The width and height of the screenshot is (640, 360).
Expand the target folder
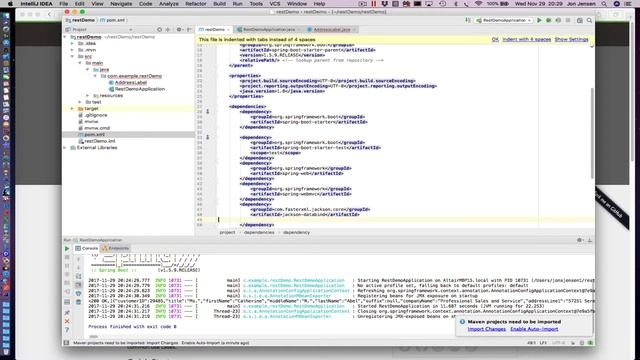tap(73, 109)
